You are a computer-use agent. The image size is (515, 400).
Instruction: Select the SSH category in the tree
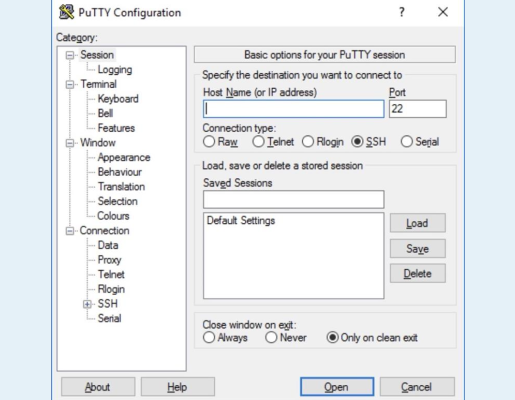[108, 304]
